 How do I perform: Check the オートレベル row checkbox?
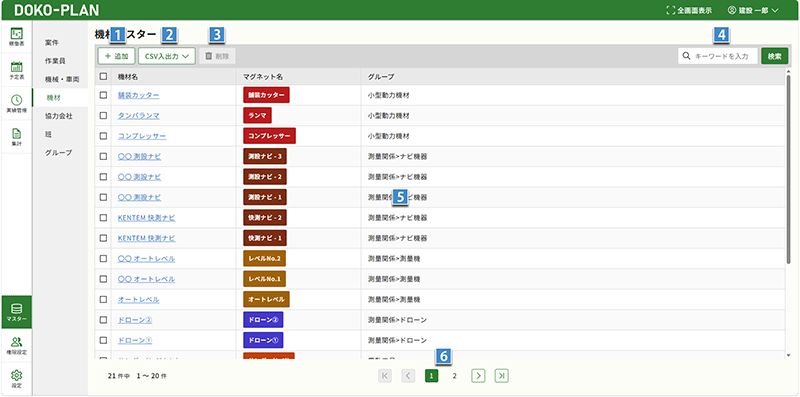coord(104,300)
